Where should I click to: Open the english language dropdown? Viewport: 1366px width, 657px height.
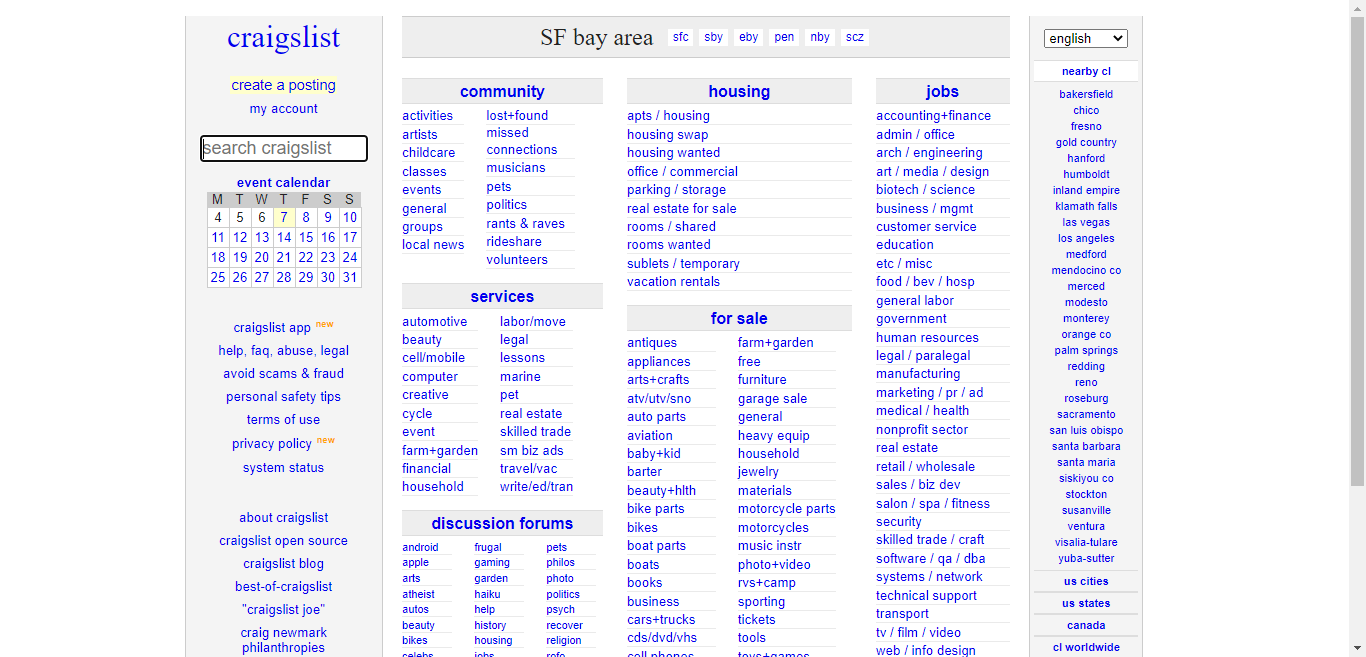coord(1085,39)
